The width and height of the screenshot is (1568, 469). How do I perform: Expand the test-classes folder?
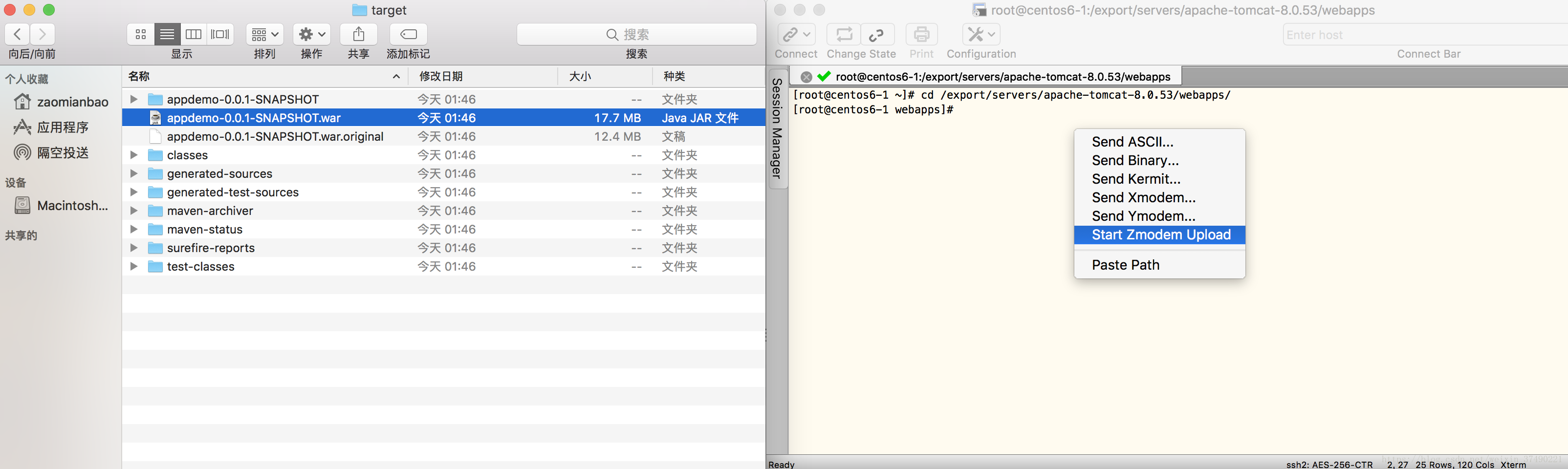click(x=134, y=266)
